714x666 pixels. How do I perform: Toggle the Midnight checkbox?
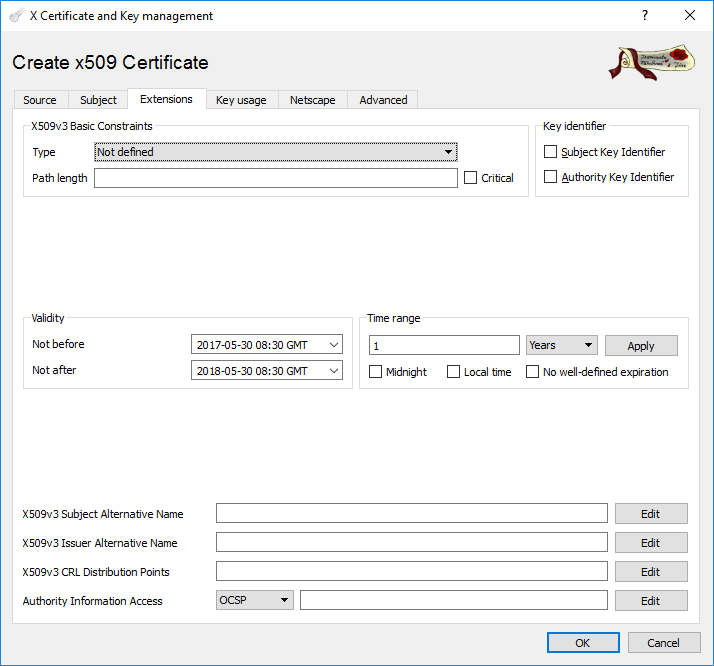tap(376, 372)
